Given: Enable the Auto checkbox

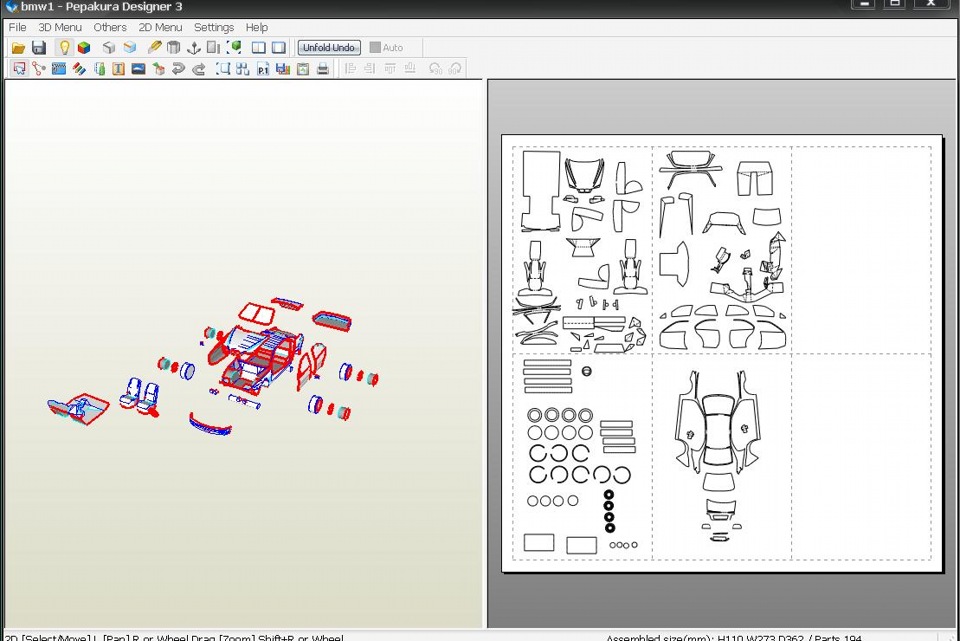Looking at the screenshot, I should (x=375, y=48).
